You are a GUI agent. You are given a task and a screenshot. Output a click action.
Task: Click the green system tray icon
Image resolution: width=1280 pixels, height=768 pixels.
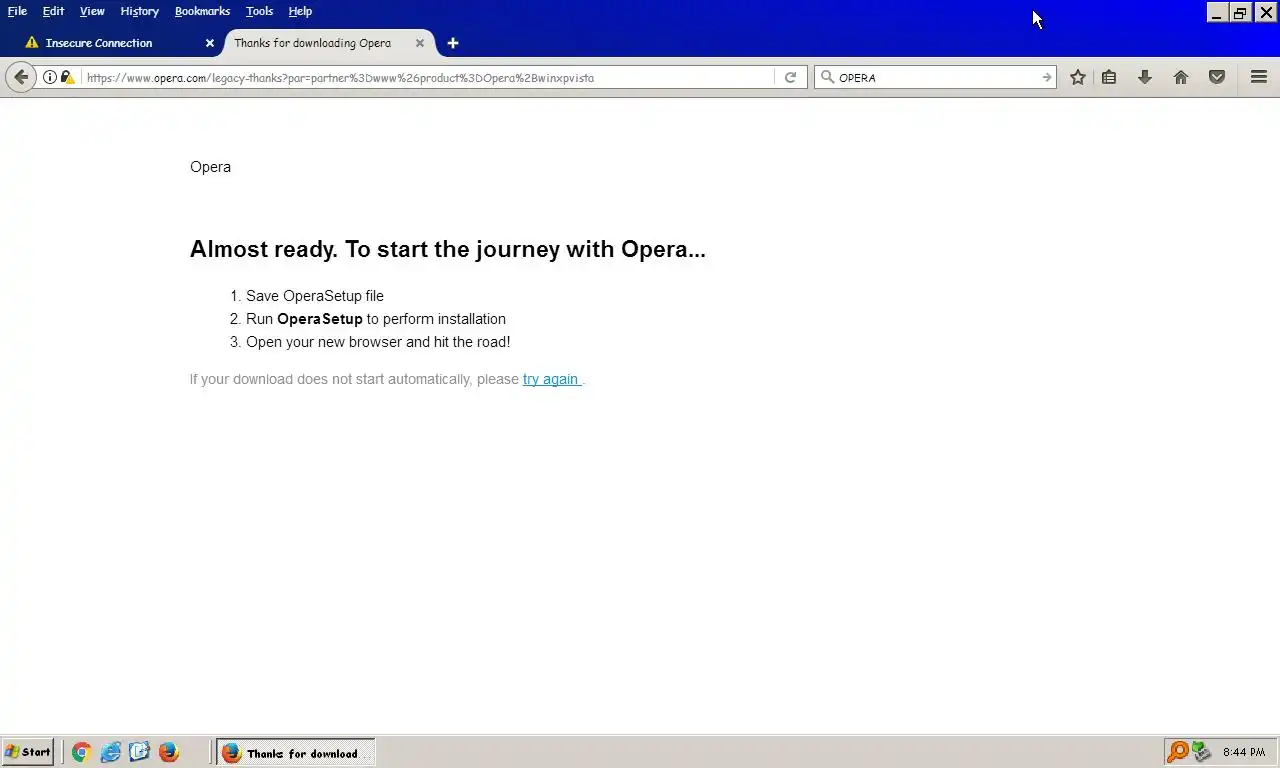pos(1202,752)
